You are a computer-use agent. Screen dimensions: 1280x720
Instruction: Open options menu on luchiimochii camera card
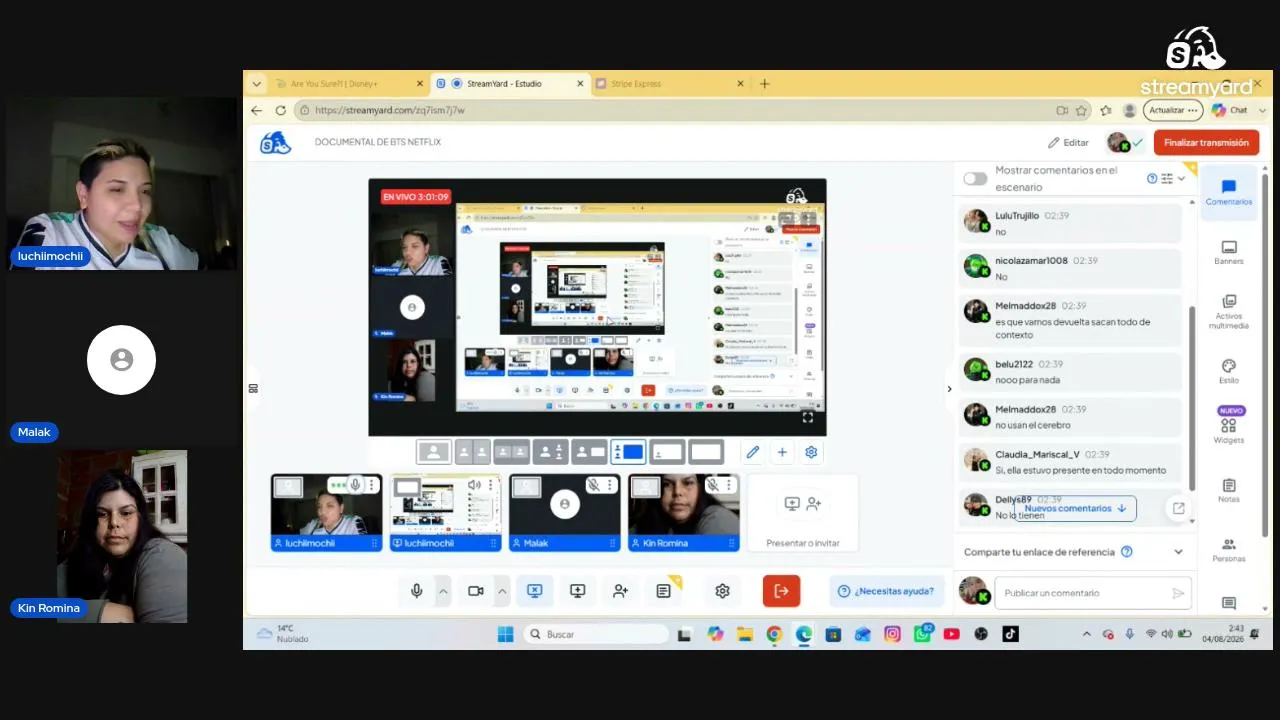[371, 485]
